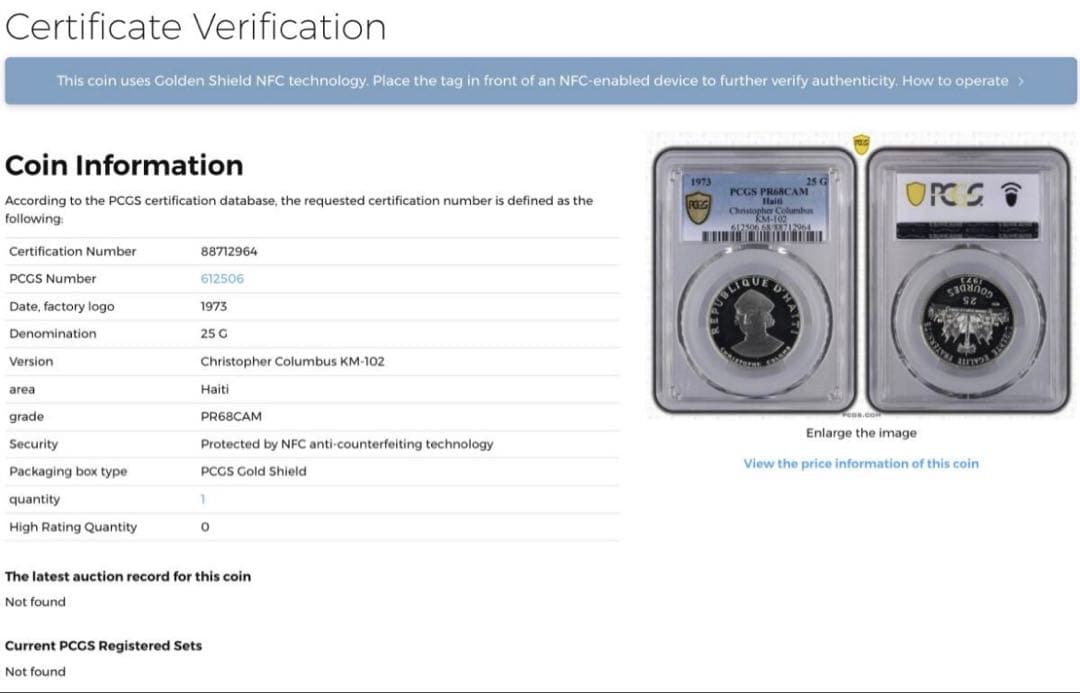Screen dimensions: 1080x693
Task: Click the gold shield emblem on front label
Action: [x=699, y=207]
